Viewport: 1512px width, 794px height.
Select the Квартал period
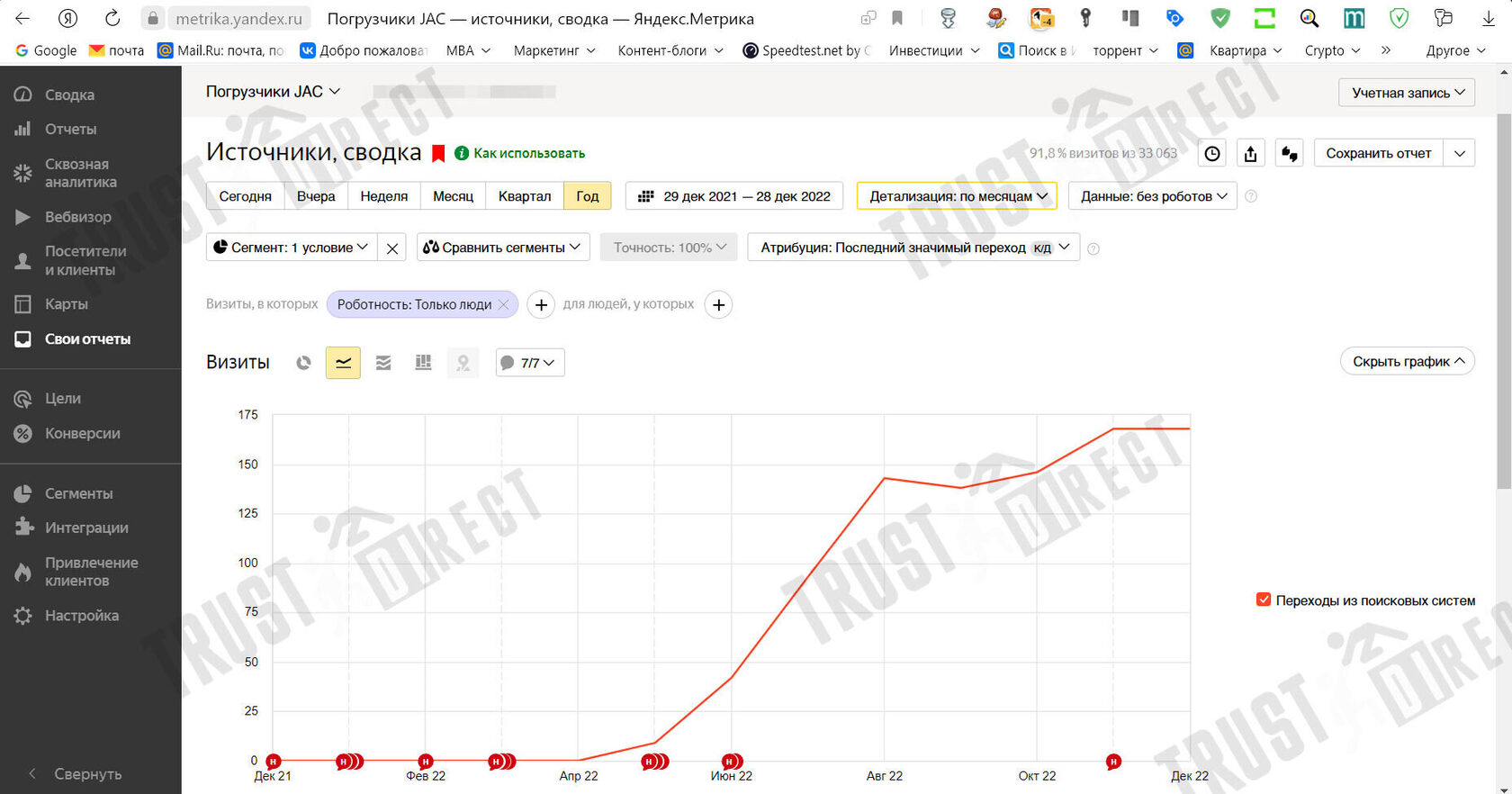[x=525, y=196]
